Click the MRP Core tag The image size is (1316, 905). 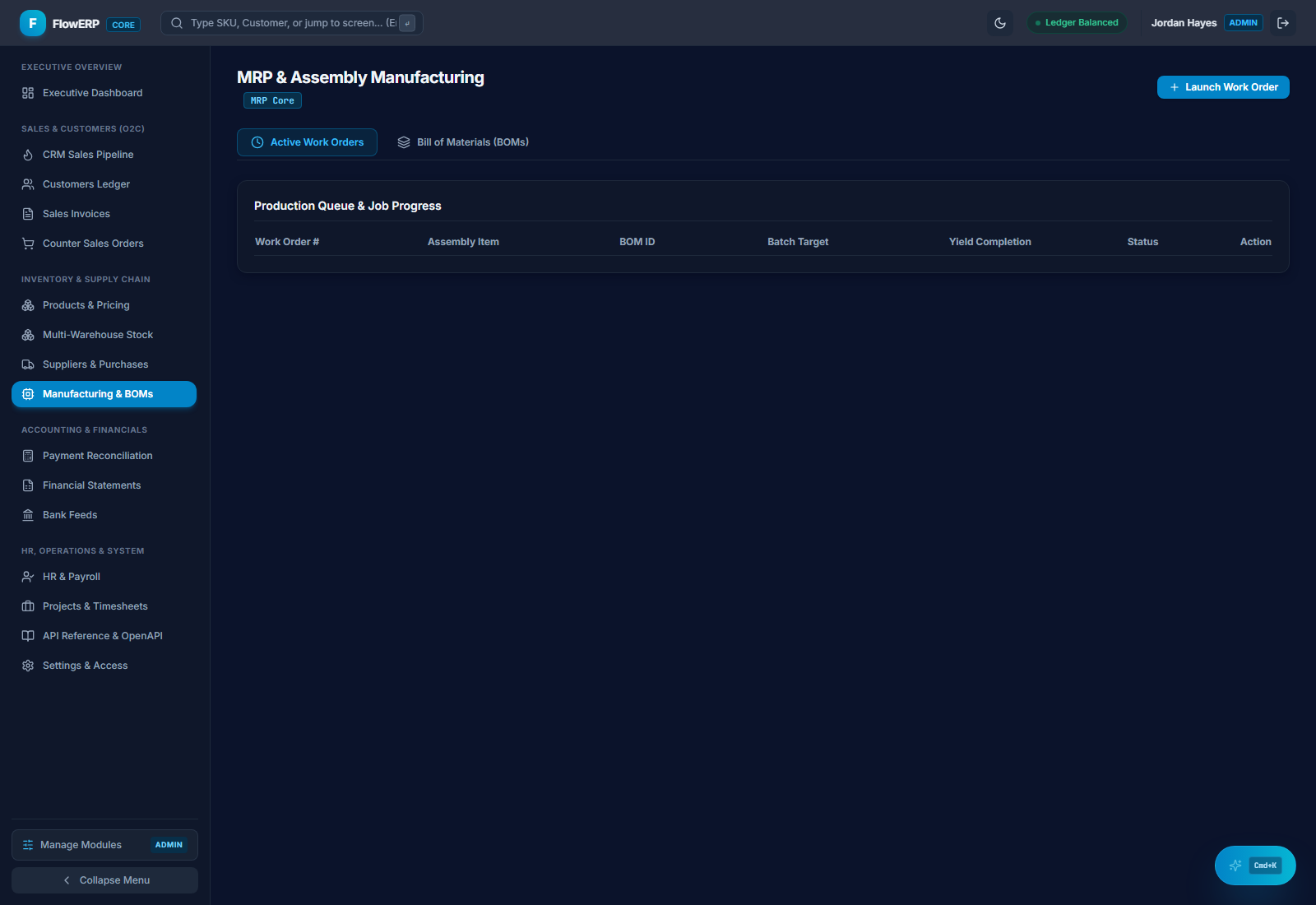pyautogui.click(x=272, y=100)
